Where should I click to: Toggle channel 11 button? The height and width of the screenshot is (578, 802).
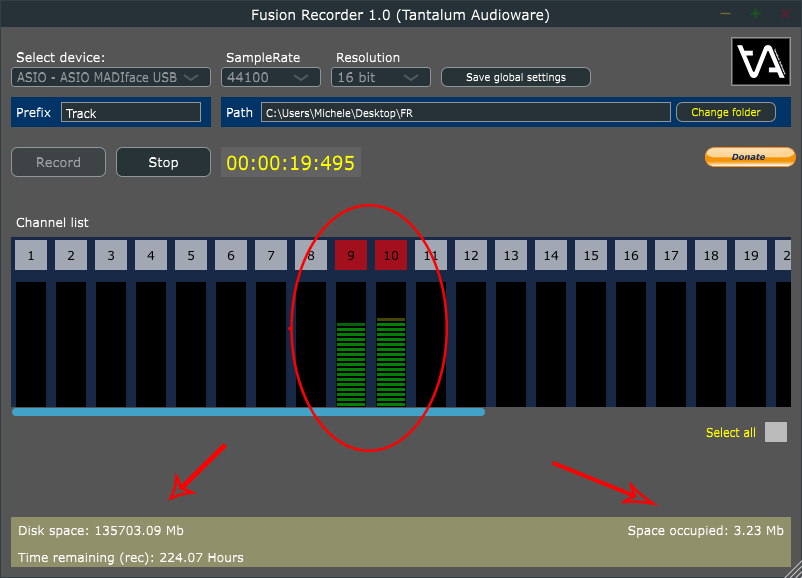click(x=431, y=255)
